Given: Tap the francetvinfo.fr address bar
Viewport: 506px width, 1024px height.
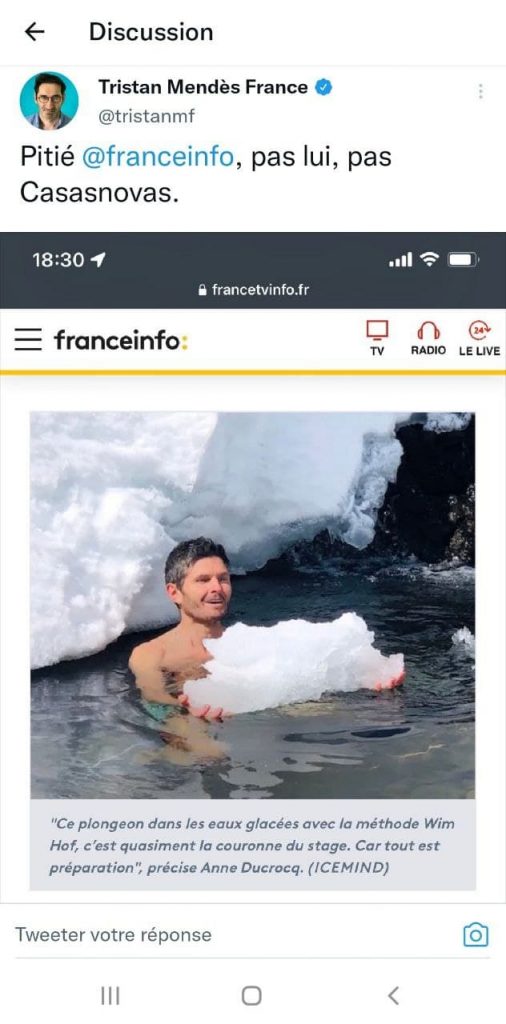Looking at the screenshot, I should [253, 289].
